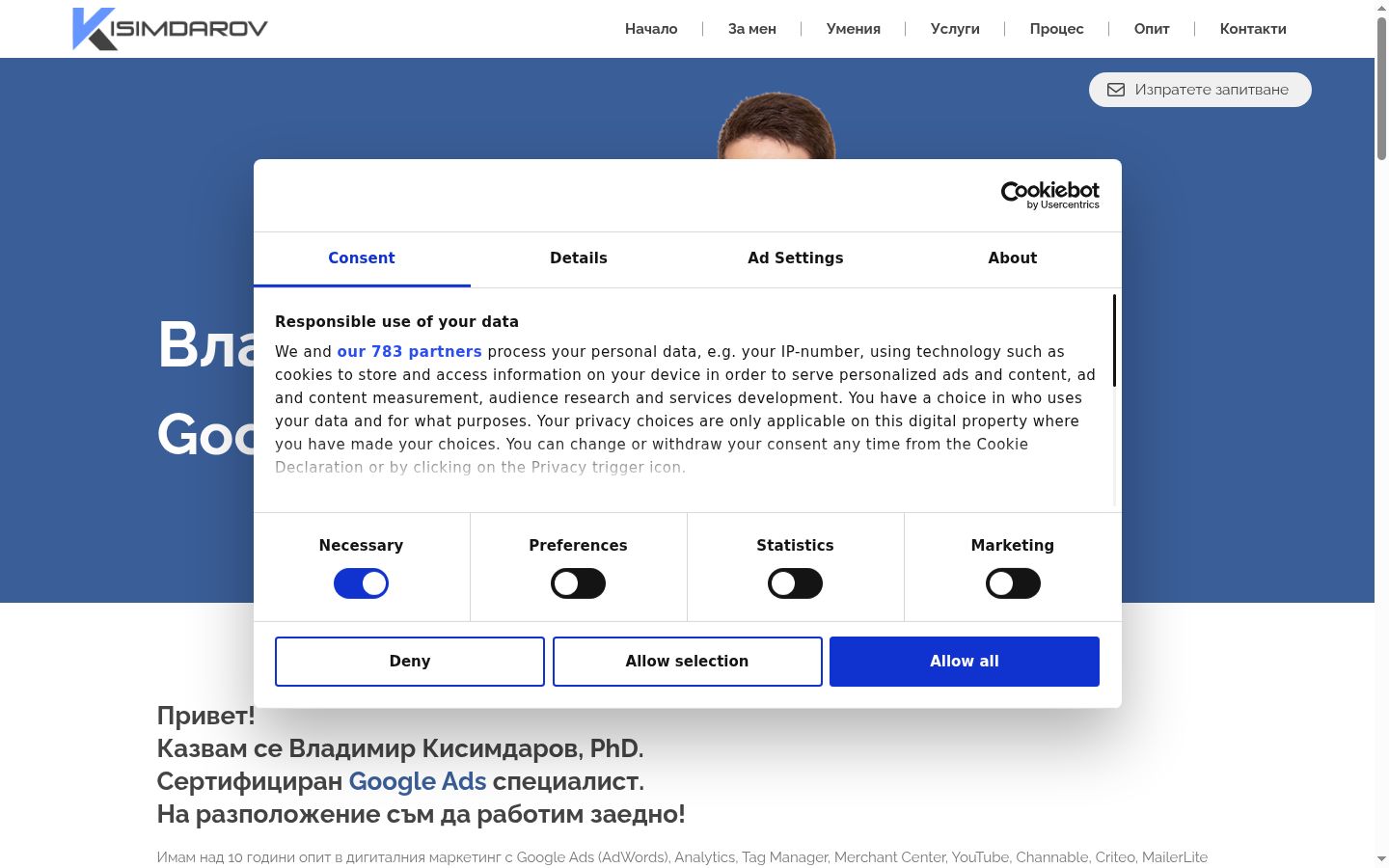Turn on the Statistics cookies switch
1389x868 pixels.
point(795,583)
